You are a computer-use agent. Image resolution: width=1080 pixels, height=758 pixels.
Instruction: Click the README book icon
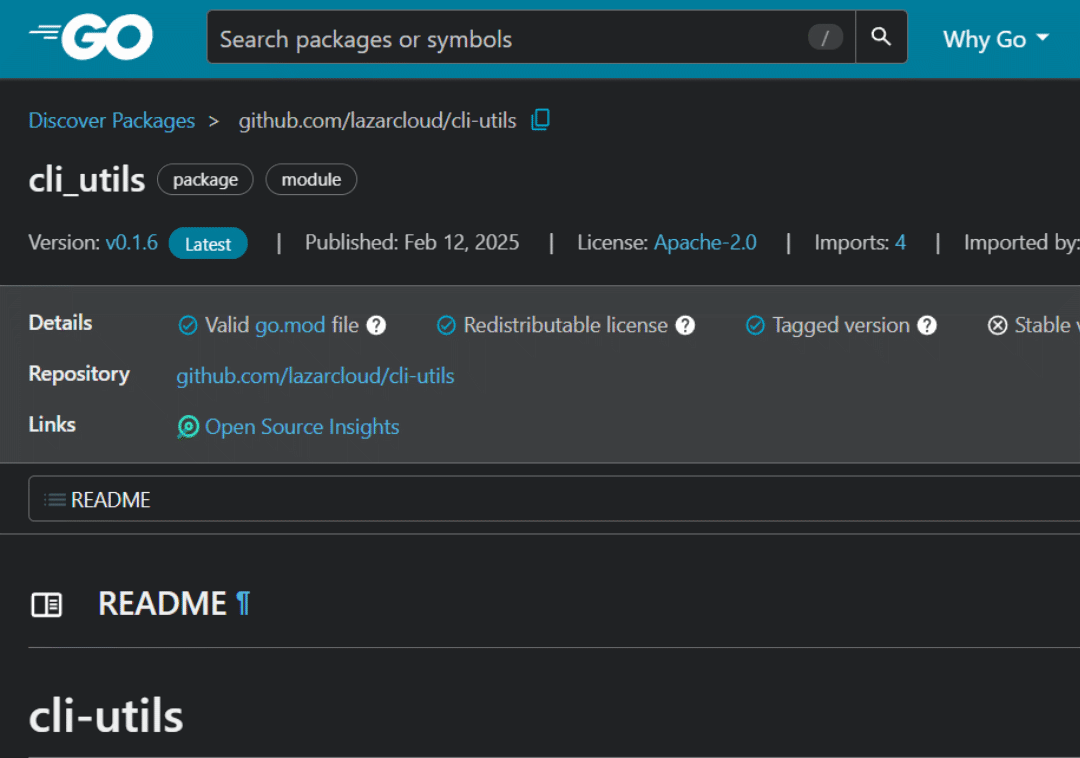tap(46, 604)
